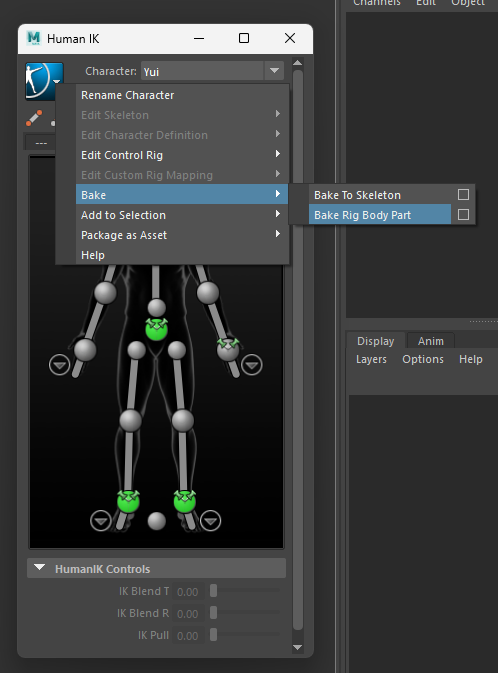The height and width of the screenshot is (673, 498).
Task: Click the Human IK scrollbar up arrow
Action: [x=298, y=63]
